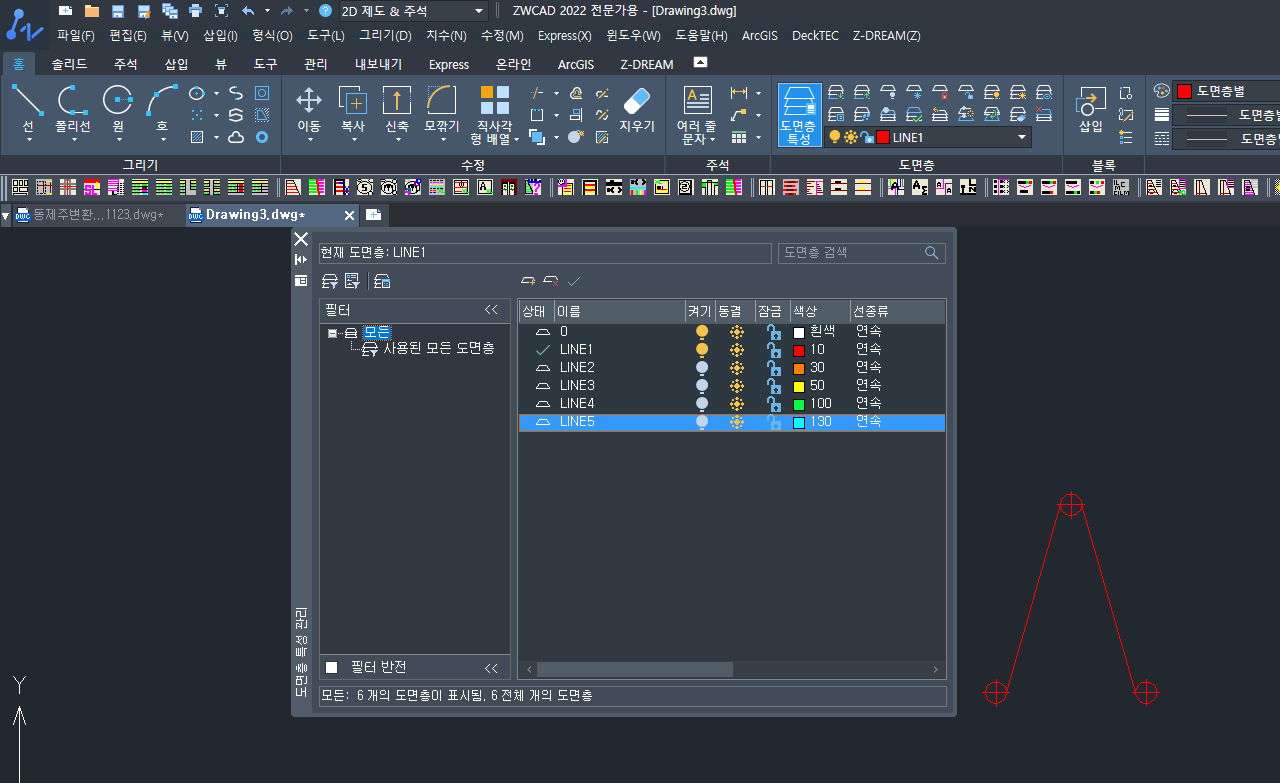Expand dropdown arrow under Line tool
This screenshot has height=783, width=1280.
pos(27,140)
